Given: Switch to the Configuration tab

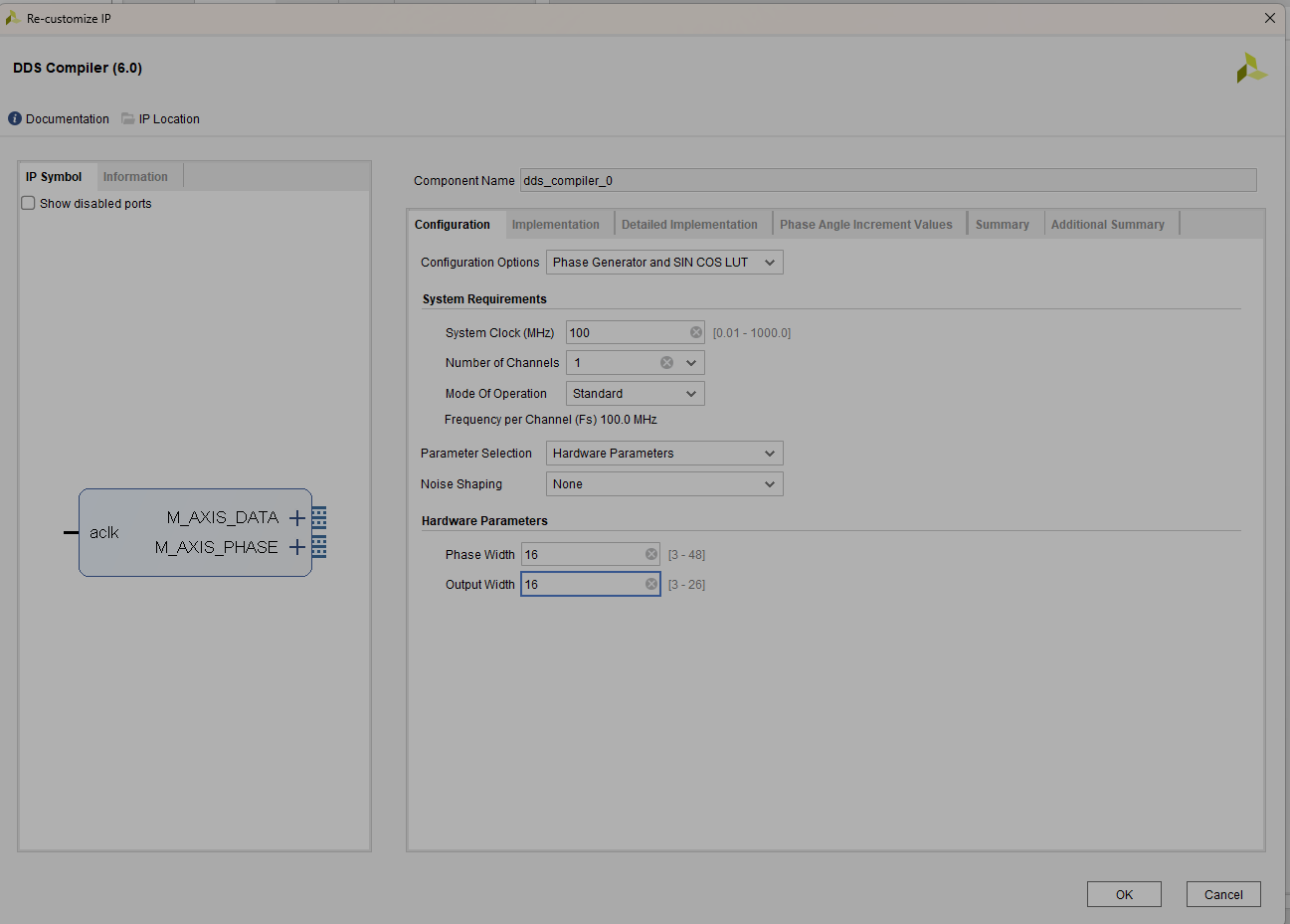Looking at the screenshot, I should pos(453,225).
